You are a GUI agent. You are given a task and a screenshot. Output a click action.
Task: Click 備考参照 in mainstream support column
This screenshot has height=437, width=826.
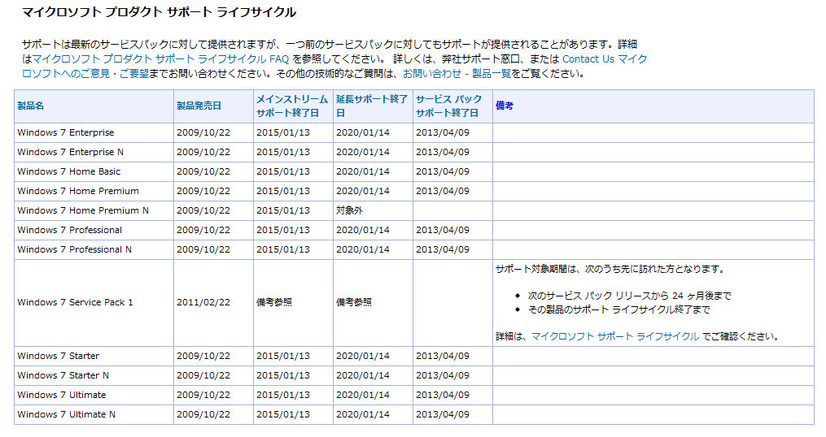(x=274, y=303)
